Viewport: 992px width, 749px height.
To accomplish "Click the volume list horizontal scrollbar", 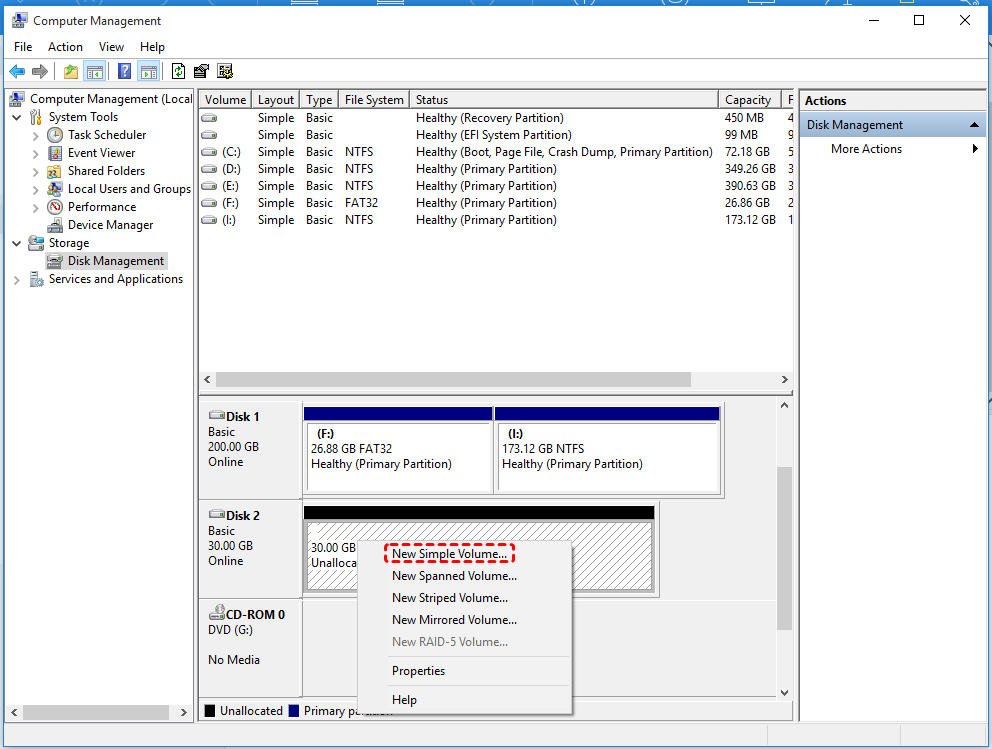I will click(x=453, y=380).
